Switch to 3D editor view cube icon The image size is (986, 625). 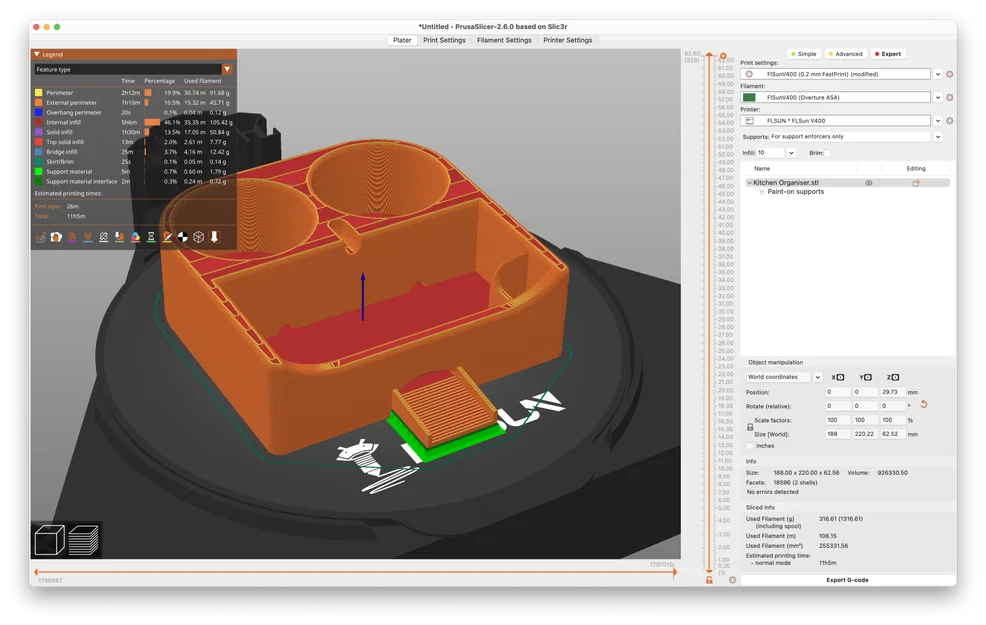coord(50,541)
